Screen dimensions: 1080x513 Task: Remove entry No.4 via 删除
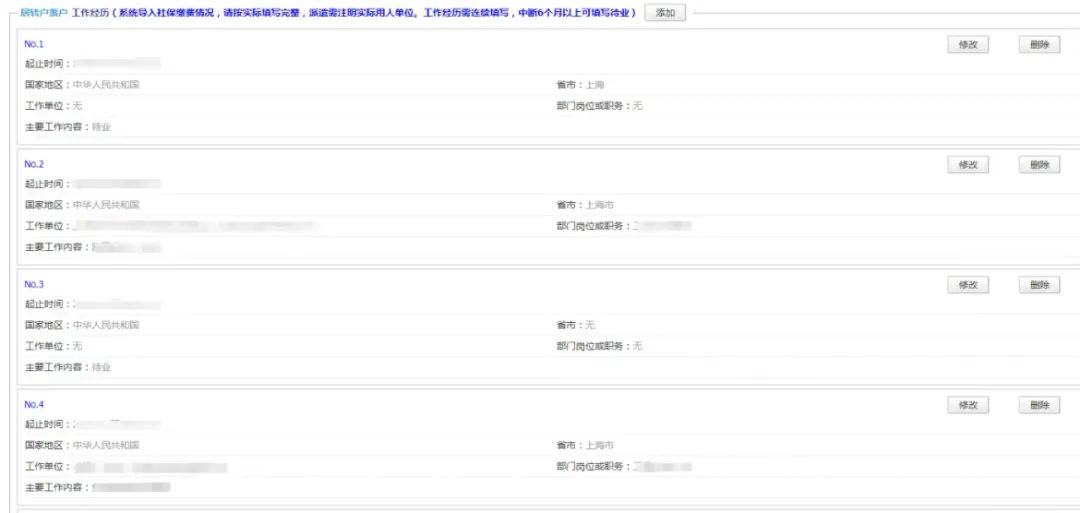click(x=1039, y=405)
